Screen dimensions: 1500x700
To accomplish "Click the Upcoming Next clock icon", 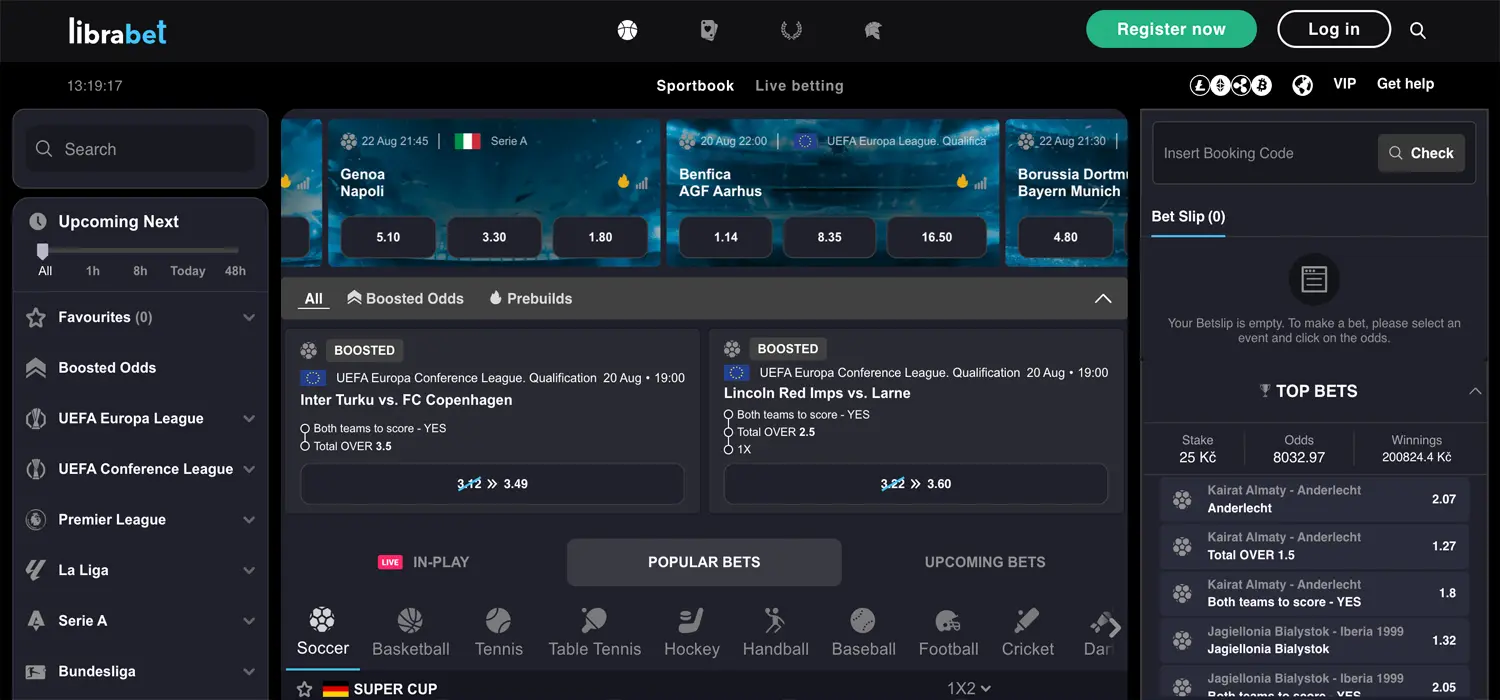I will click(38, 222).
